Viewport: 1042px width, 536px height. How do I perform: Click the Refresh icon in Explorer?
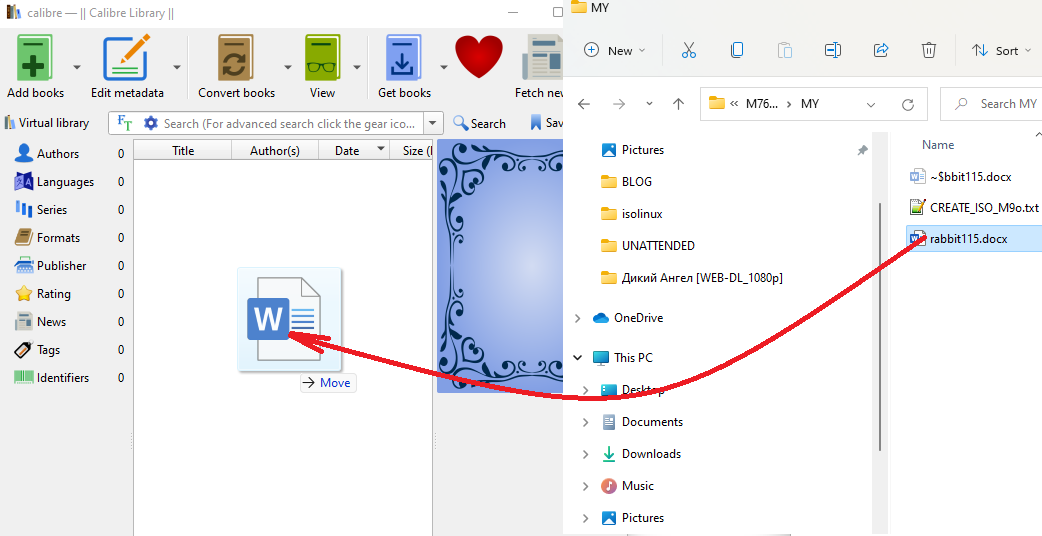[908, 104]
